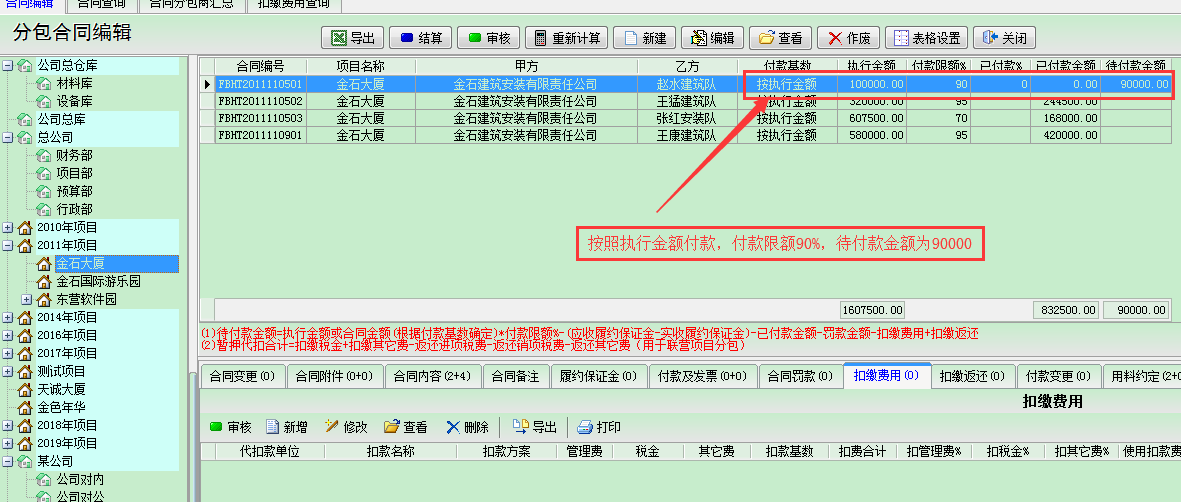Select contract row FBHT2011110502
This screenshot has width=1181, height=502.
click(x=260, y=101)
